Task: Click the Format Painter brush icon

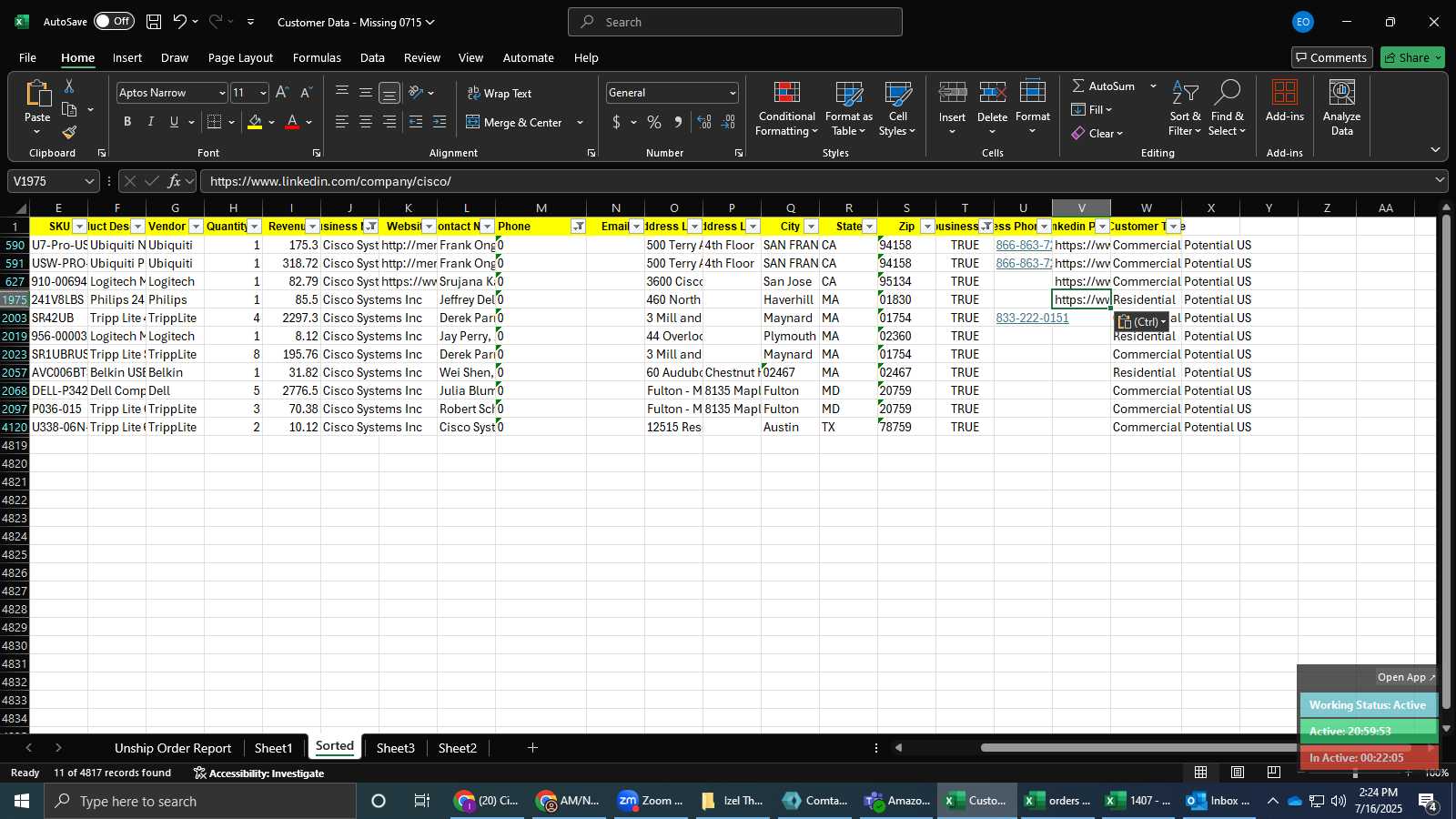Action: click(x=68, y=133)
